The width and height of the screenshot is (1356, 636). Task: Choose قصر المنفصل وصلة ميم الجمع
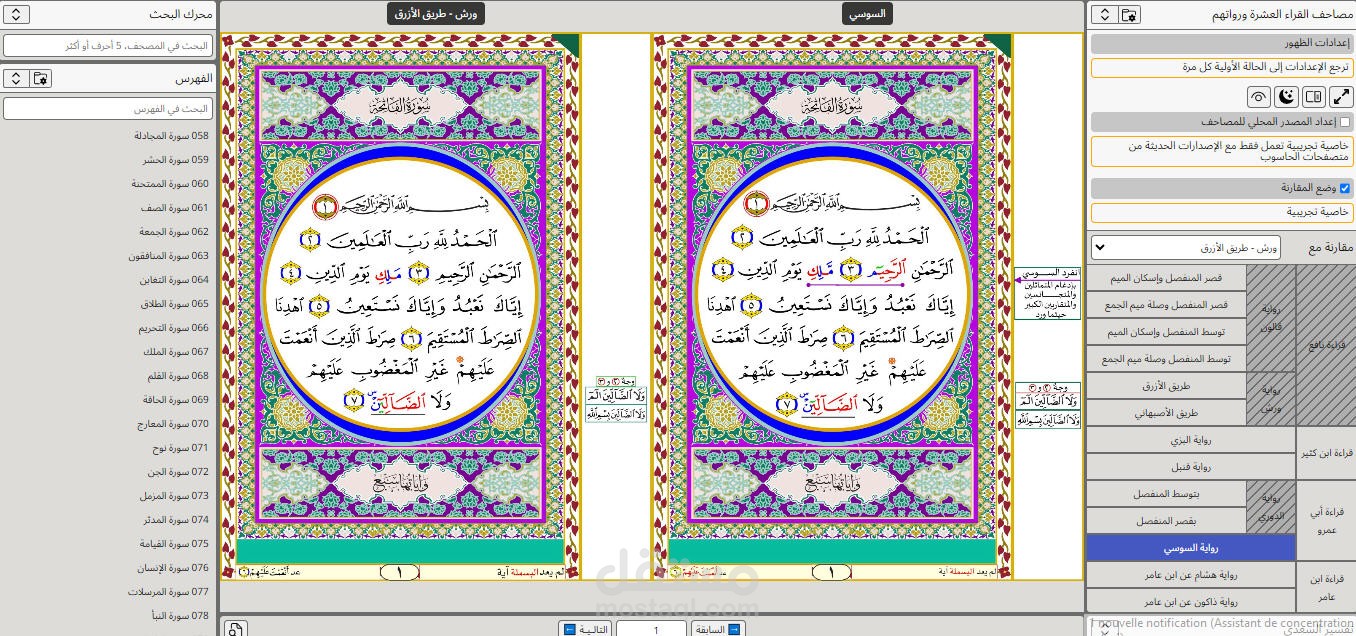(1167, 305)
